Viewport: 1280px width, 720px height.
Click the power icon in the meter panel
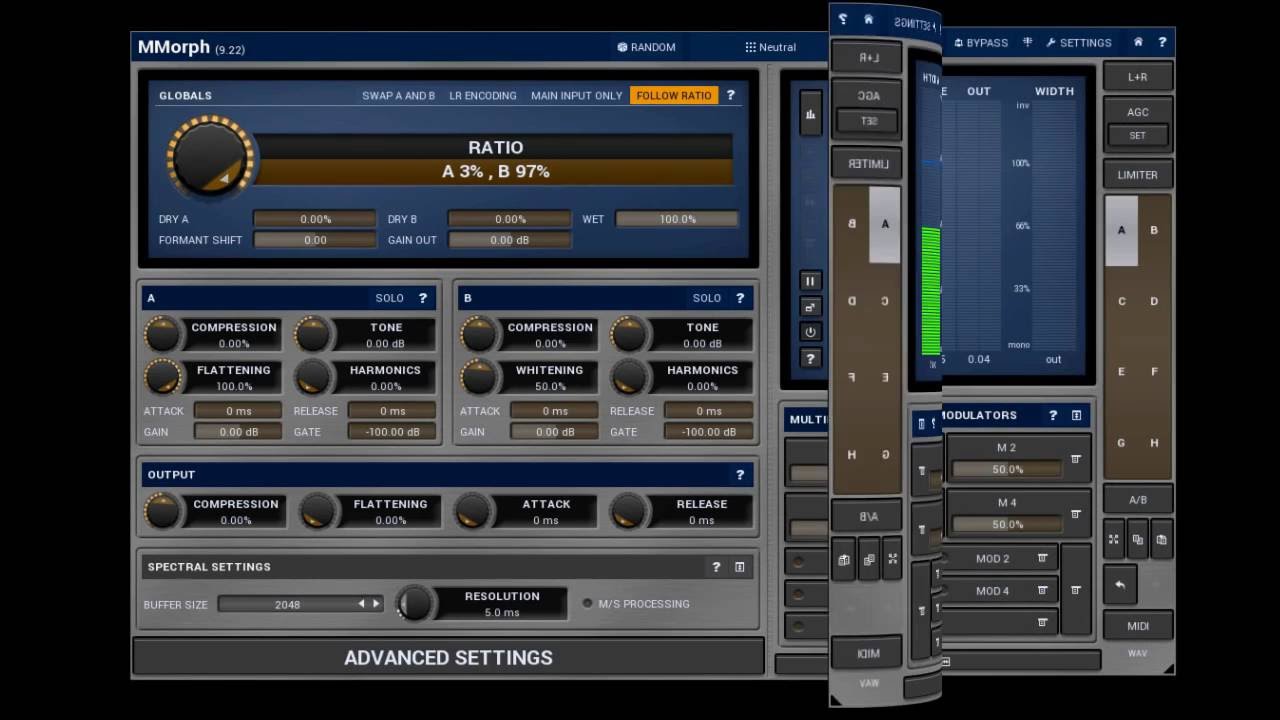click(810, 332)
